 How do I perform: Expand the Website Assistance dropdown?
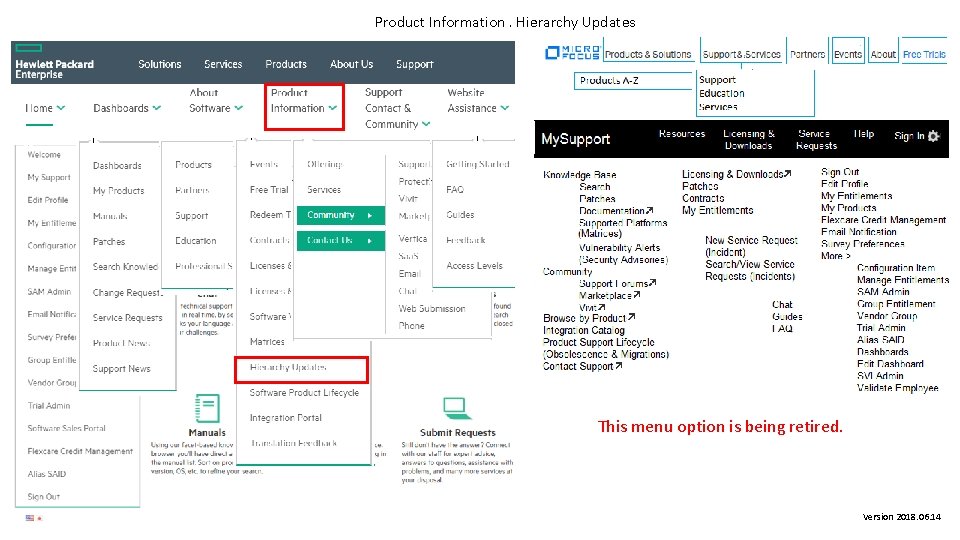478,100
